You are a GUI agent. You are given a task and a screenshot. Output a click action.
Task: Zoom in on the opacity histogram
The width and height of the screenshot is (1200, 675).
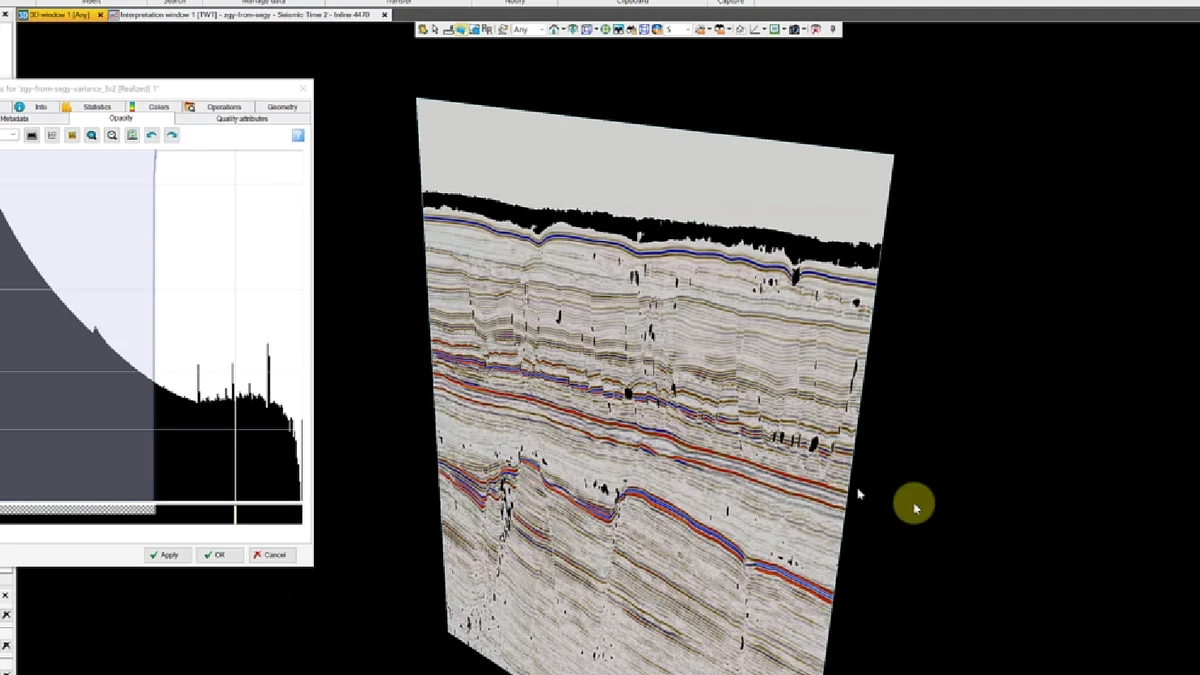(92, 135)
